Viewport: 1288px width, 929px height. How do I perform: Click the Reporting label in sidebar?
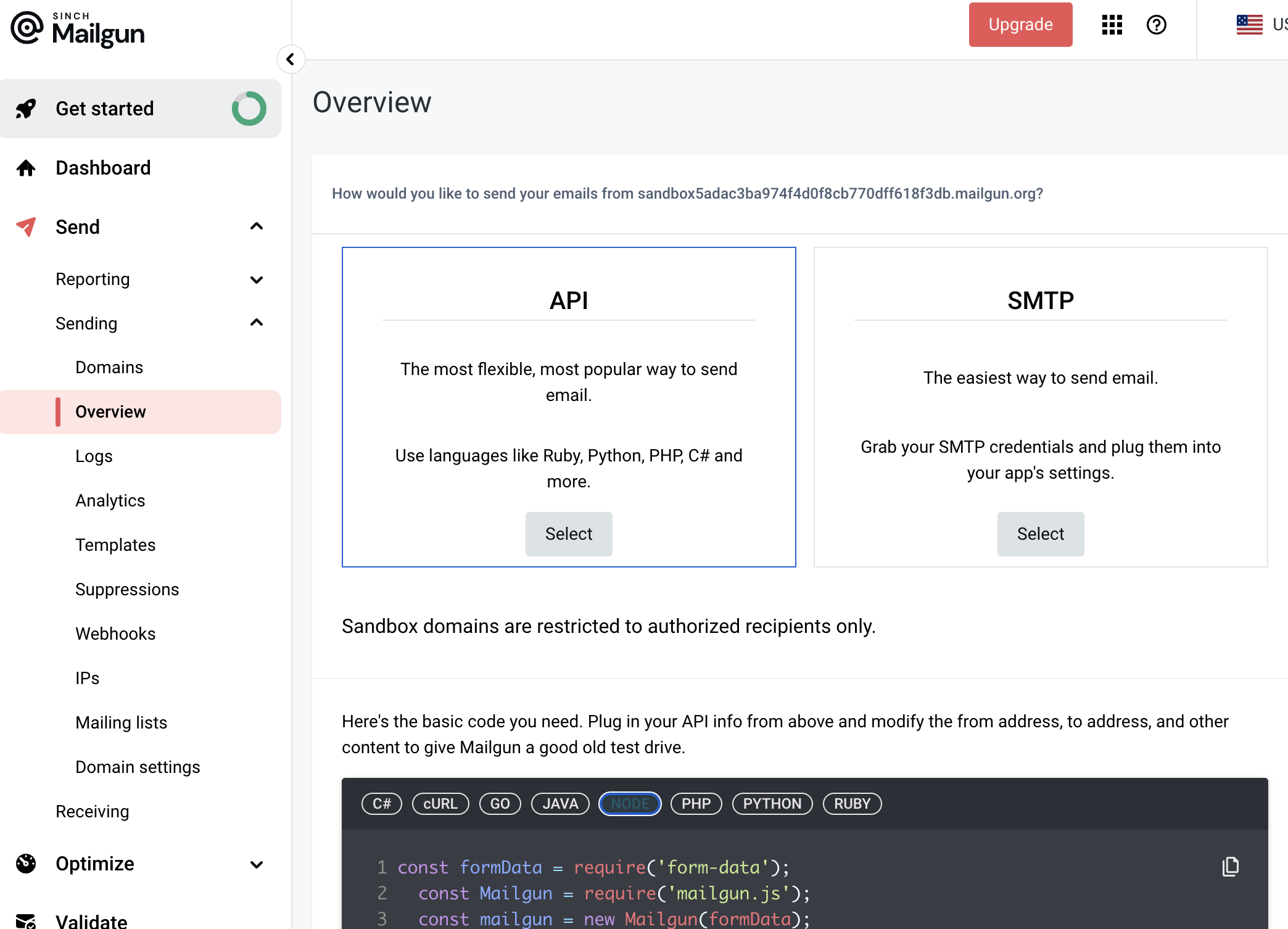[93, 279]
